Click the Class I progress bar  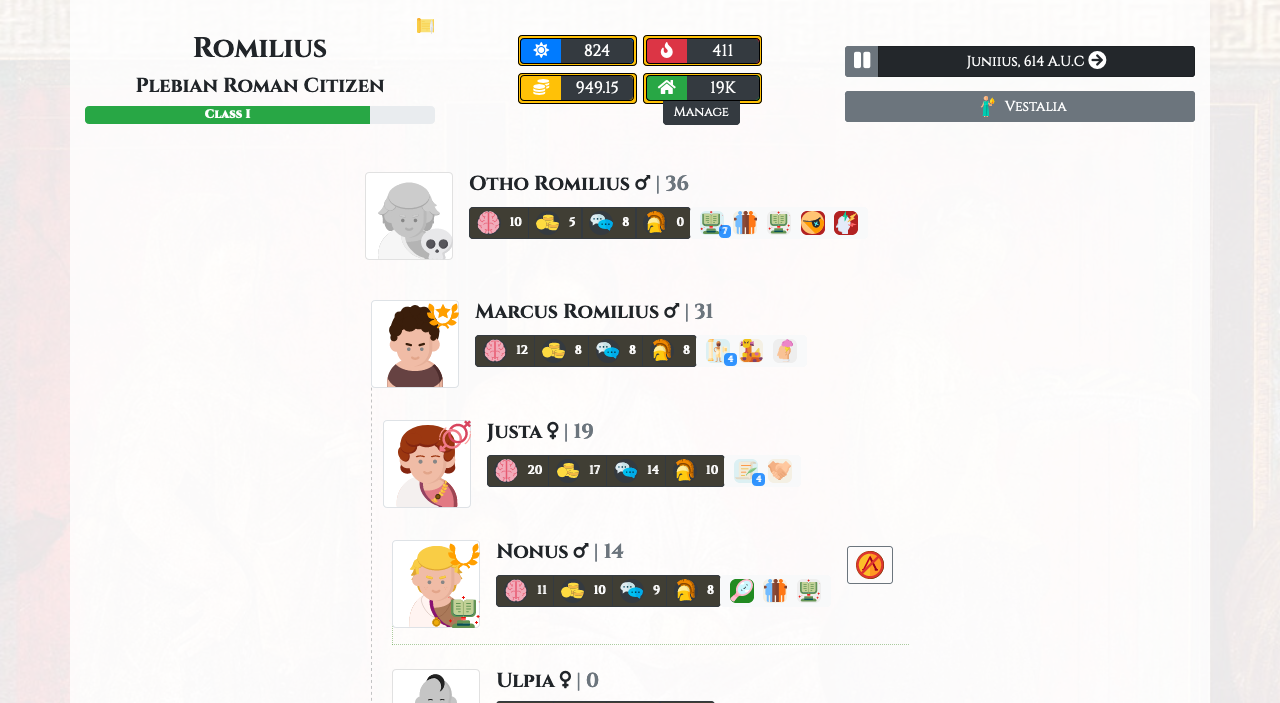pyautogui.click(x=260, y=115)
